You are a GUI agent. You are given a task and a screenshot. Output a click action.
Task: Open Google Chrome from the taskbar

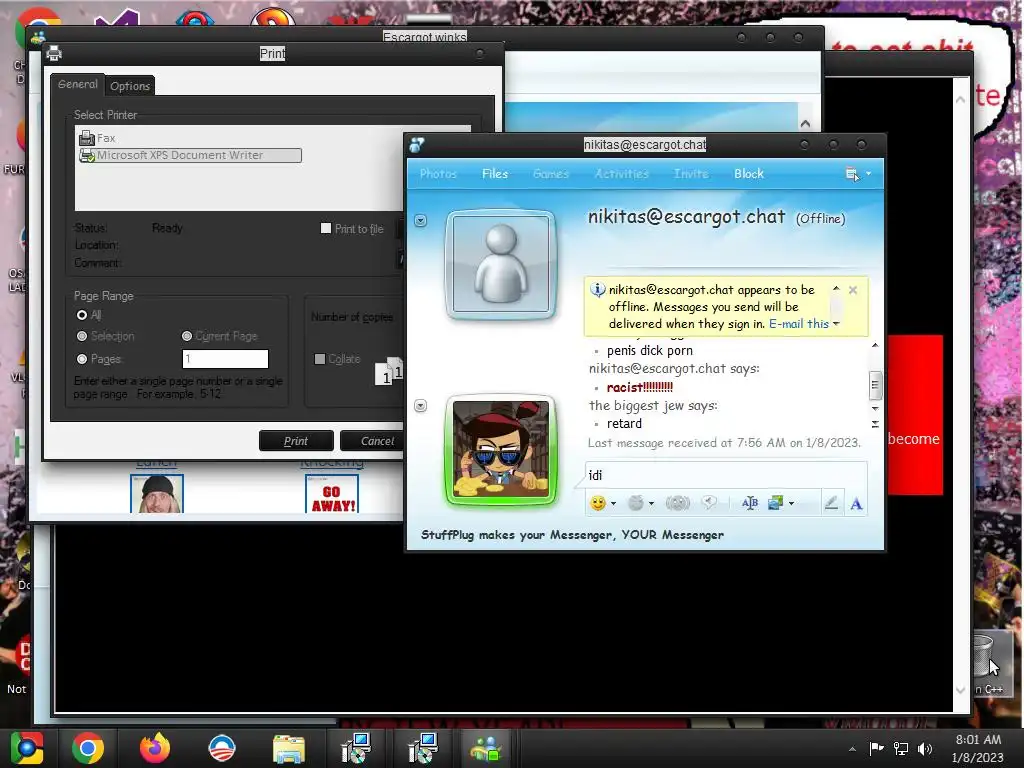pos(88,748)
